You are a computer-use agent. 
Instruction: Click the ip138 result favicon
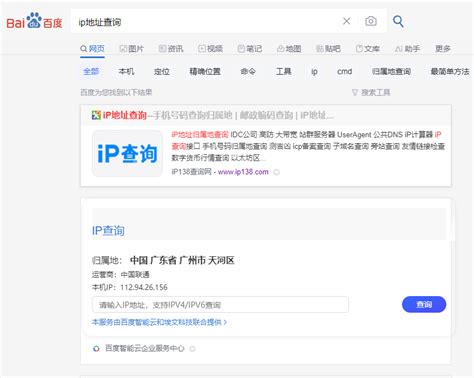96,115
